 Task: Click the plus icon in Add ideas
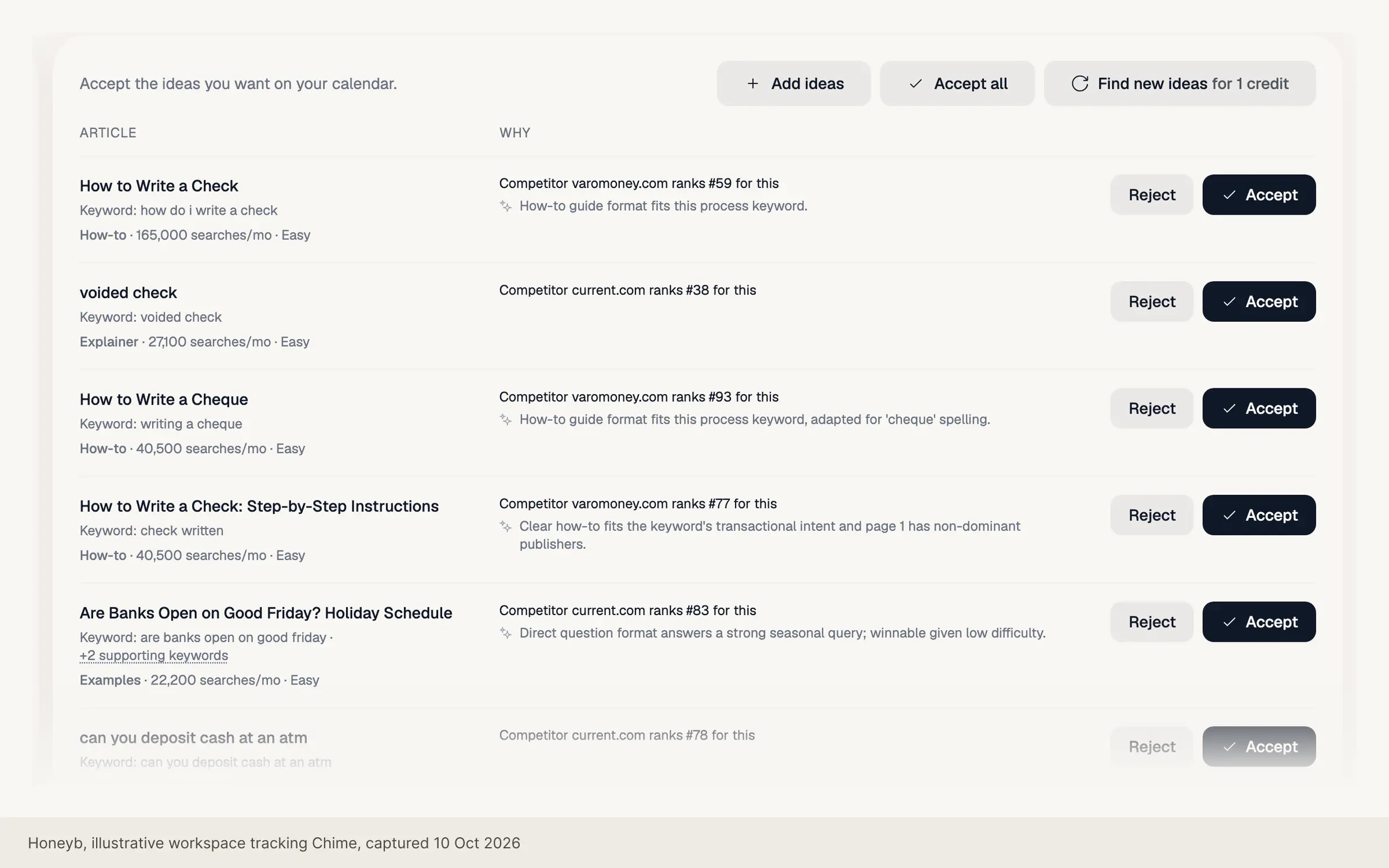pyautogui.click(x=752, y=83)
